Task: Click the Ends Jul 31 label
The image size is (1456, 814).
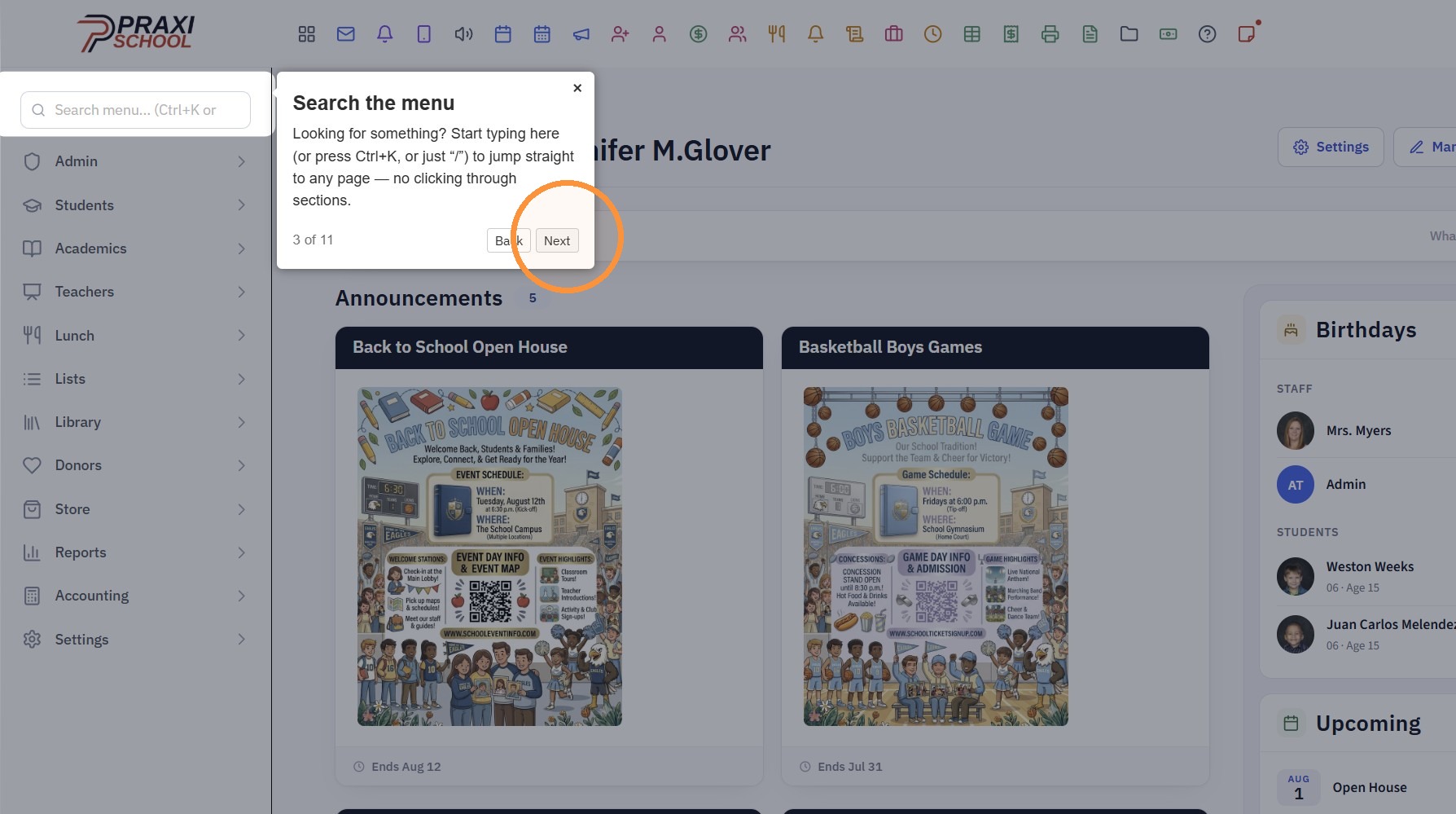Action: tap(849, 767)
